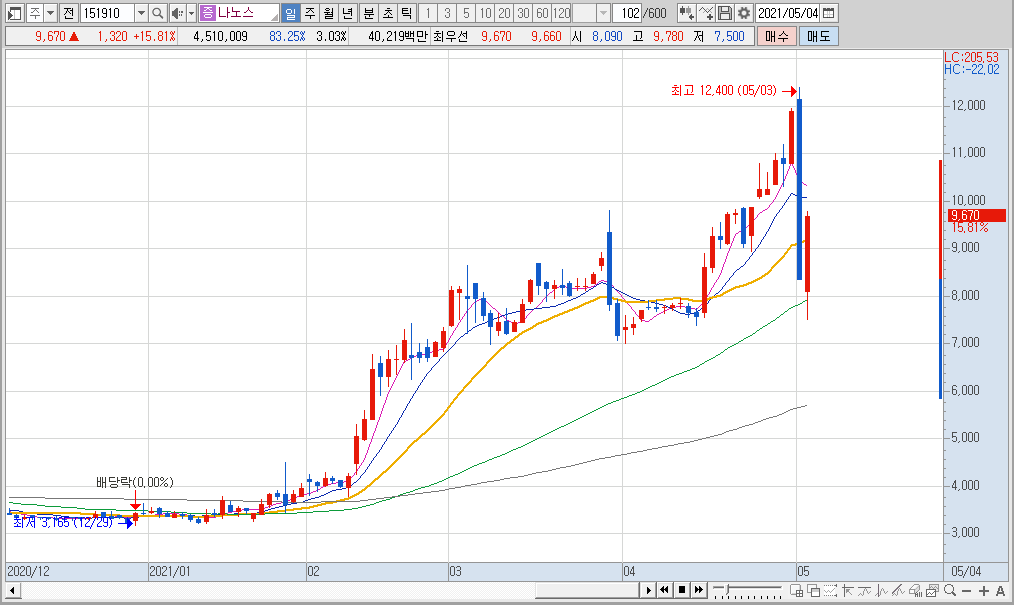Open the 나노스 stock name box
The height and width of the screenshot is (605, 1014).
pyautogui.click(x=239, y=13)
